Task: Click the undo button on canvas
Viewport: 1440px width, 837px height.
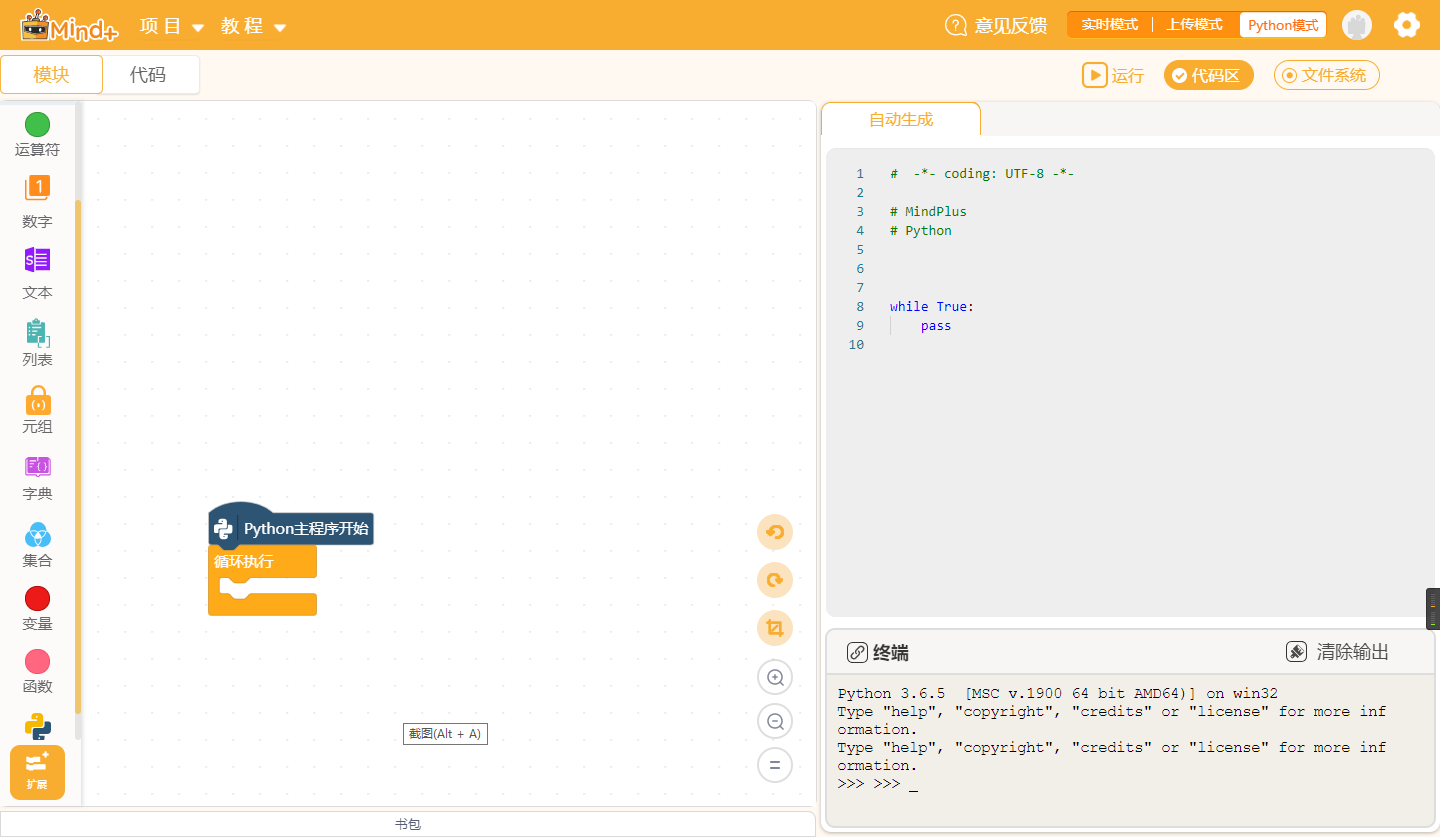Action: pos(775,532)
